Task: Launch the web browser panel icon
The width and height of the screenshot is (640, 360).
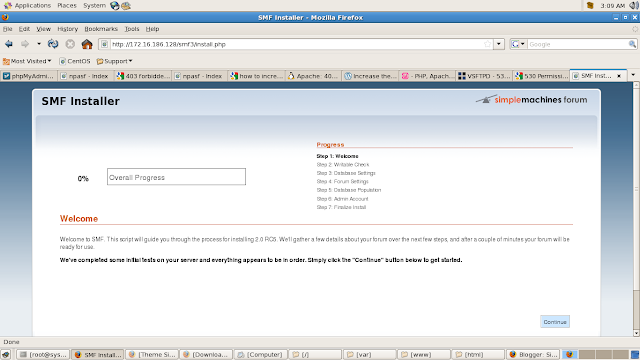Action: point(115,5)
